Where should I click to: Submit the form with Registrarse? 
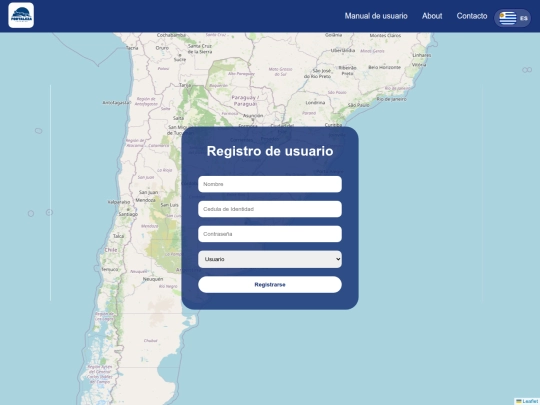pos(270,284)
